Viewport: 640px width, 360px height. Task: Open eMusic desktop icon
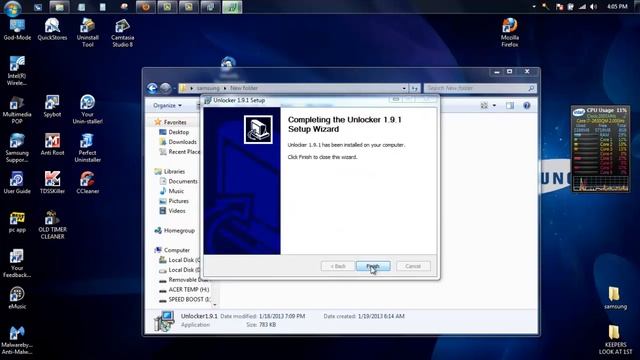pos(17,298)
